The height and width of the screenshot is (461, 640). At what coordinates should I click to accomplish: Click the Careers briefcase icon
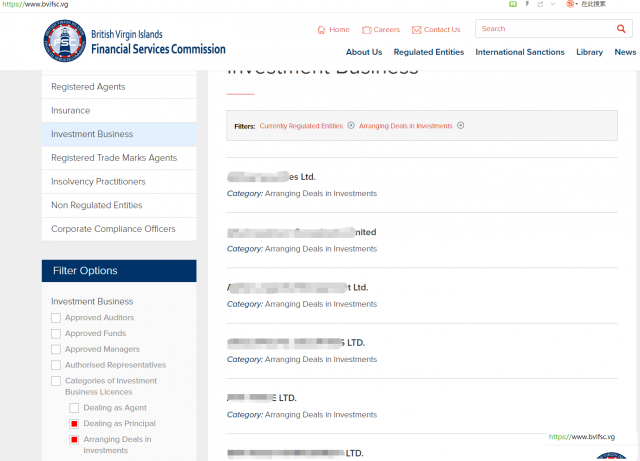click(366, 30)
